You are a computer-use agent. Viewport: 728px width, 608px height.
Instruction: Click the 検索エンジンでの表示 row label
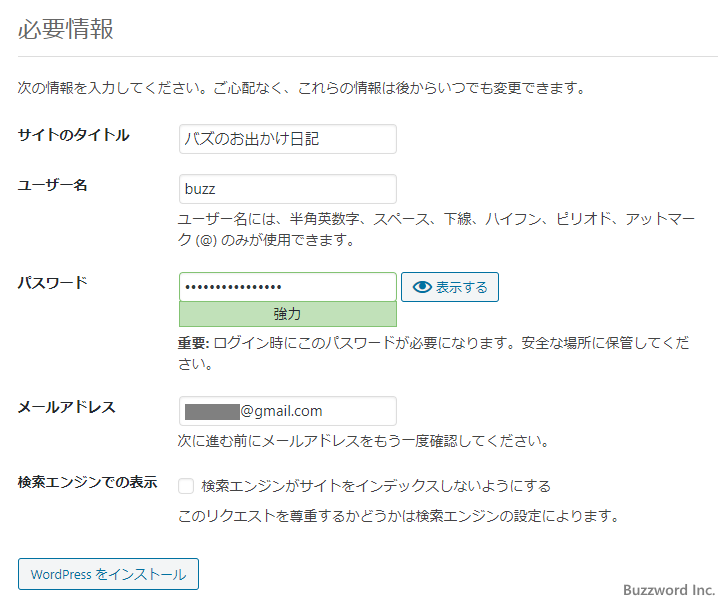click(x=88, y=482)
